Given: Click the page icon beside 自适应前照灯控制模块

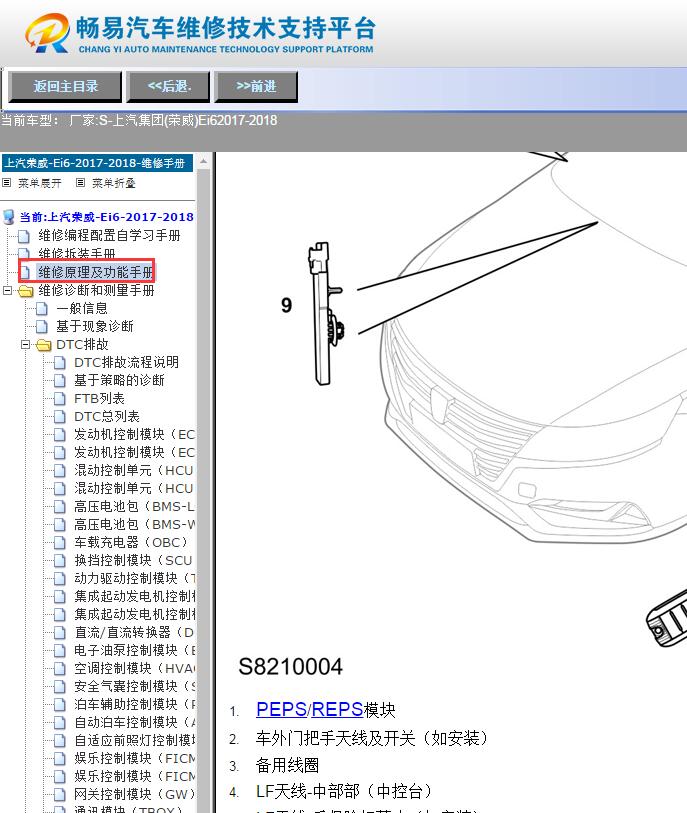Looking at the screenshot, I should (x=60, y=740).
